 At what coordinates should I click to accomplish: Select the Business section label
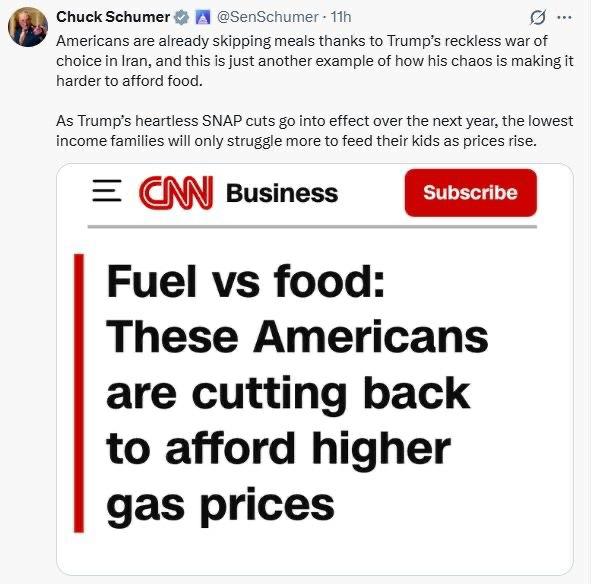point(282,193)
